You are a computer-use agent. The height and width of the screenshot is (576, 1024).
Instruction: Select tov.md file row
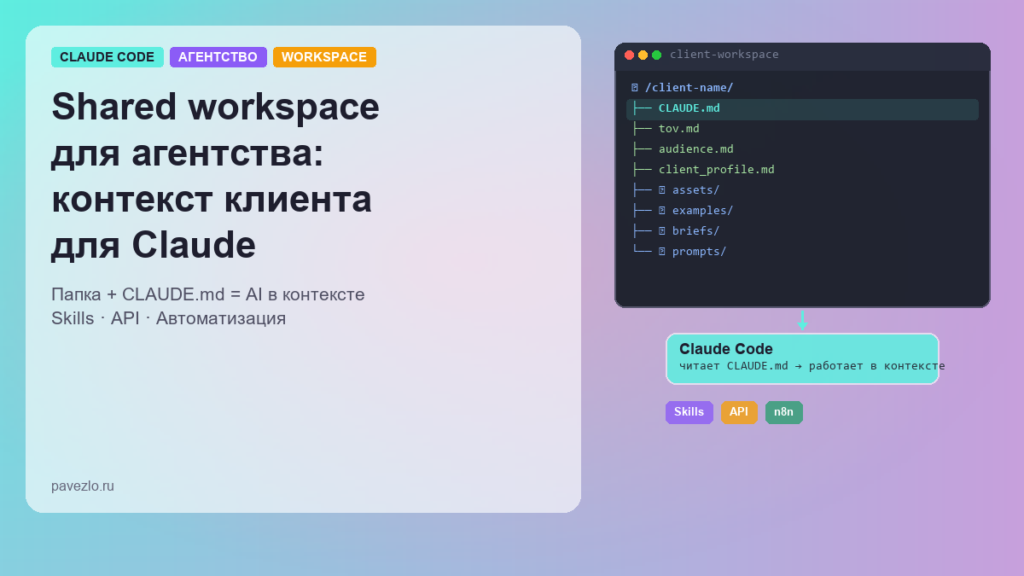tap(679, 129)
